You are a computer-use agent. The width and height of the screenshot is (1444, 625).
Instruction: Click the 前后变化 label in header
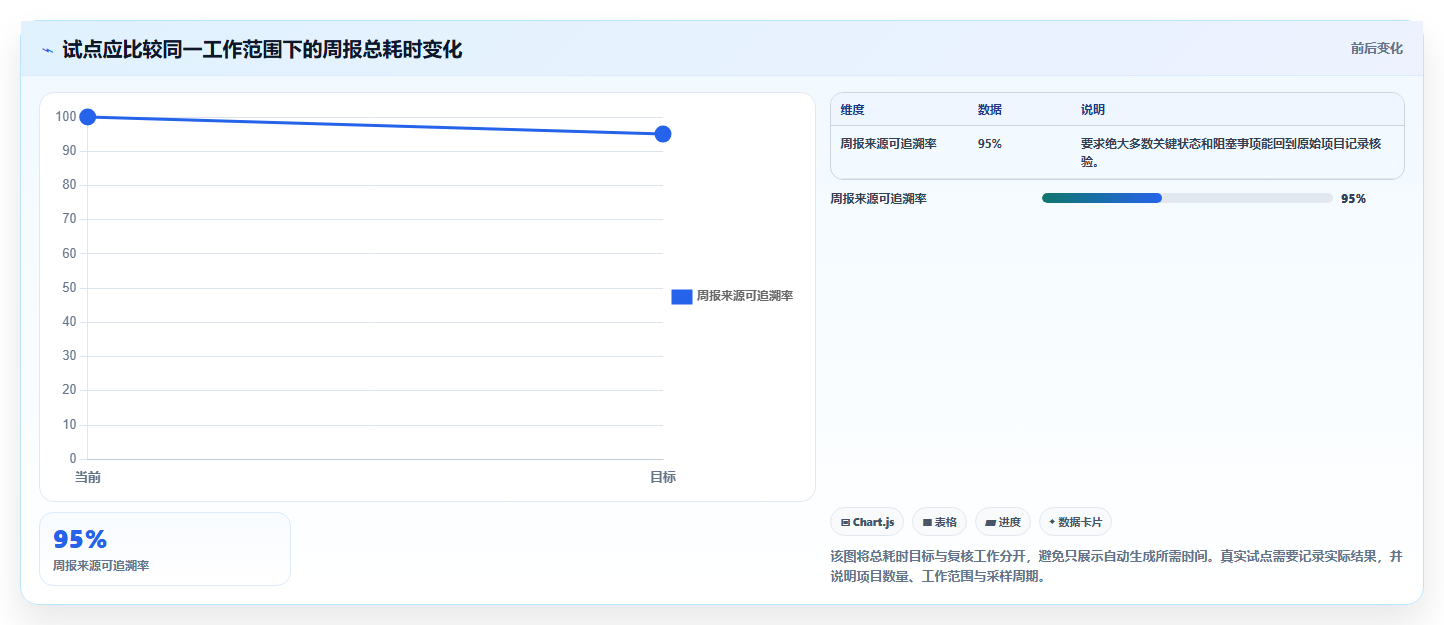pyautogui.click(x=1376, y=49)
